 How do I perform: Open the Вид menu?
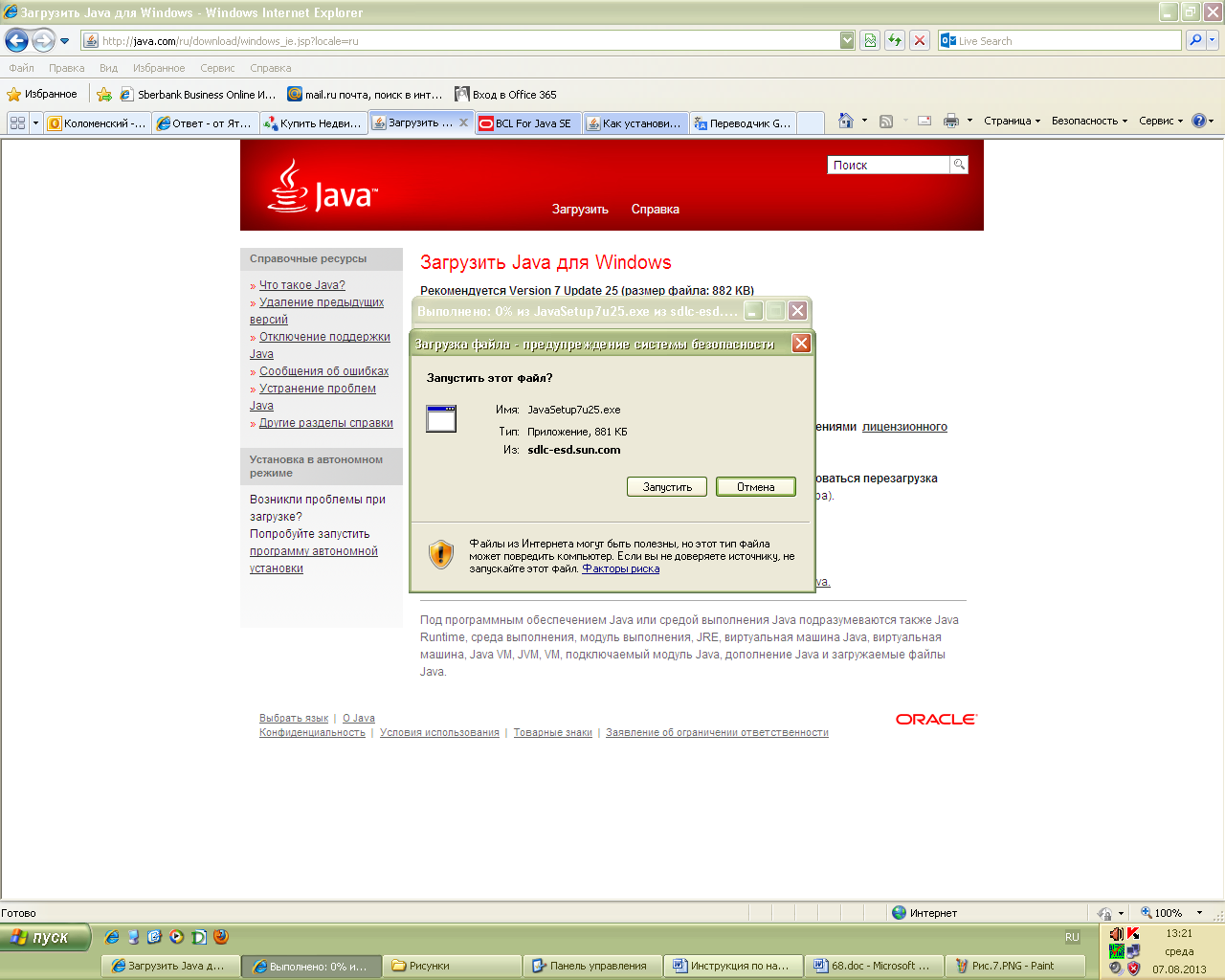(108, 68)
